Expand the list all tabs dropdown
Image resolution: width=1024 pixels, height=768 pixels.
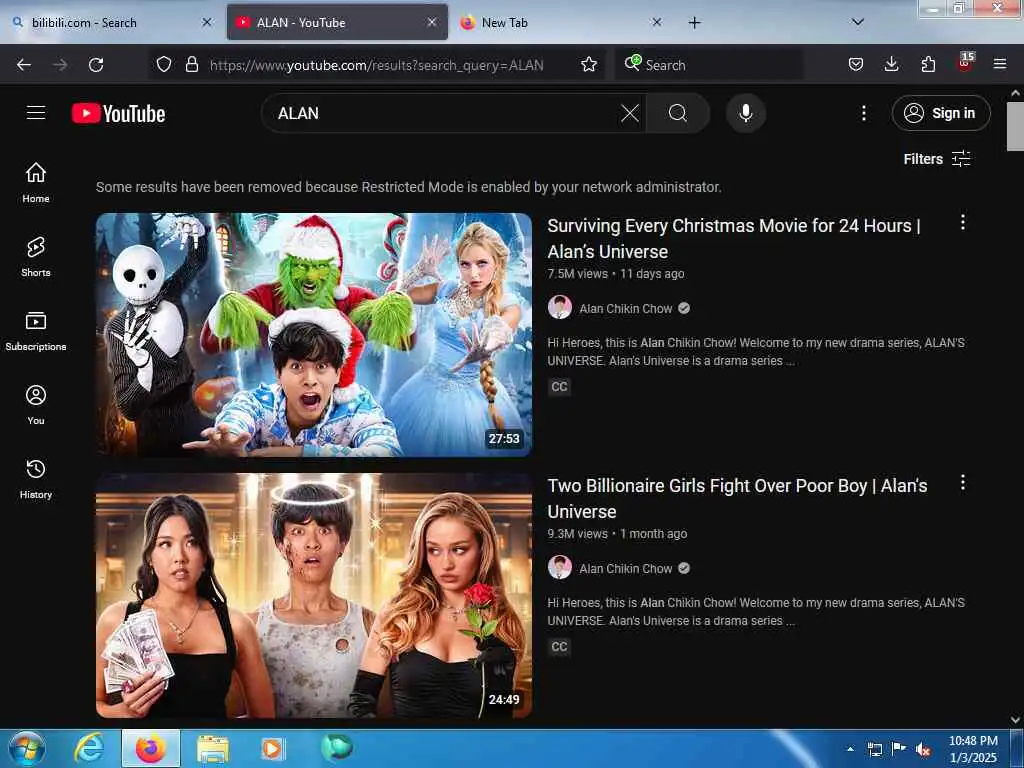click(x=857, y=22)
